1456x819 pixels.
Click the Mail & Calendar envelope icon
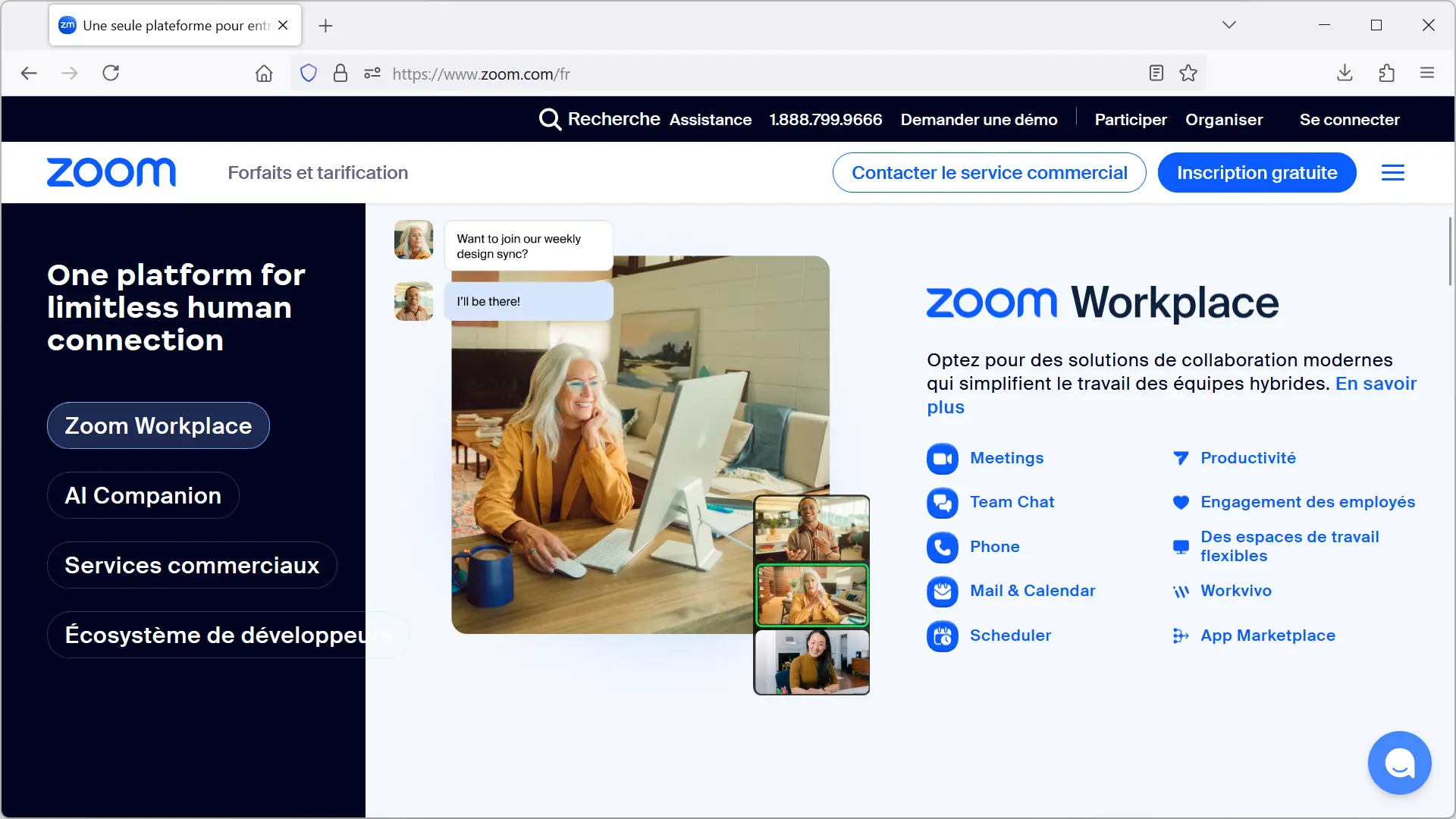[943, 591]
